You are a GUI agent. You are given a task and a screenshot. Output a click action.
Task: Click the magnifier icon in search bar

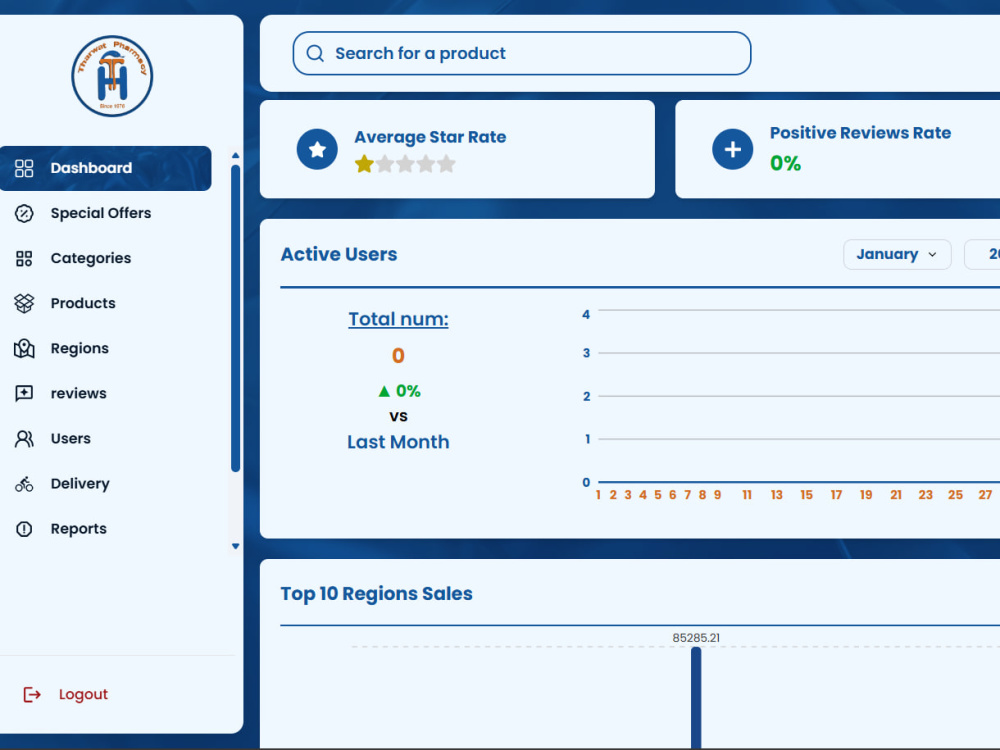[315, 53]
